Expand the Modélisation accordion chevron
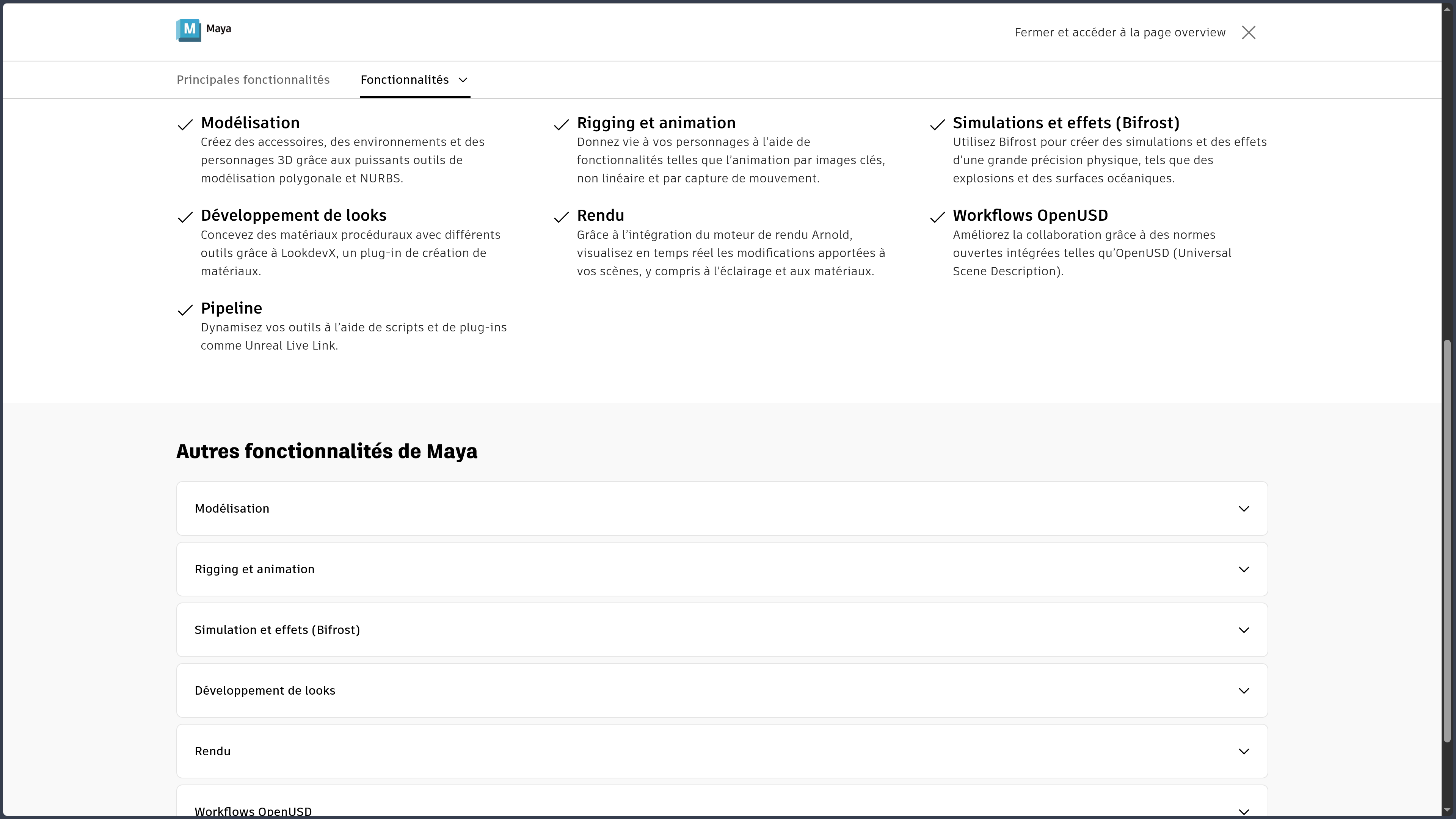This screenshot has height=819, width=1456. [x=1244, y=509]
